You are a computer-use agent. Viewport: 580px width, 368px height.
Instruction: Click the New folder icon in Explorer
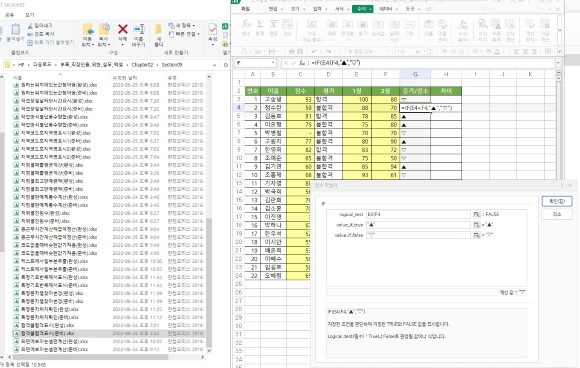(158, 29)
